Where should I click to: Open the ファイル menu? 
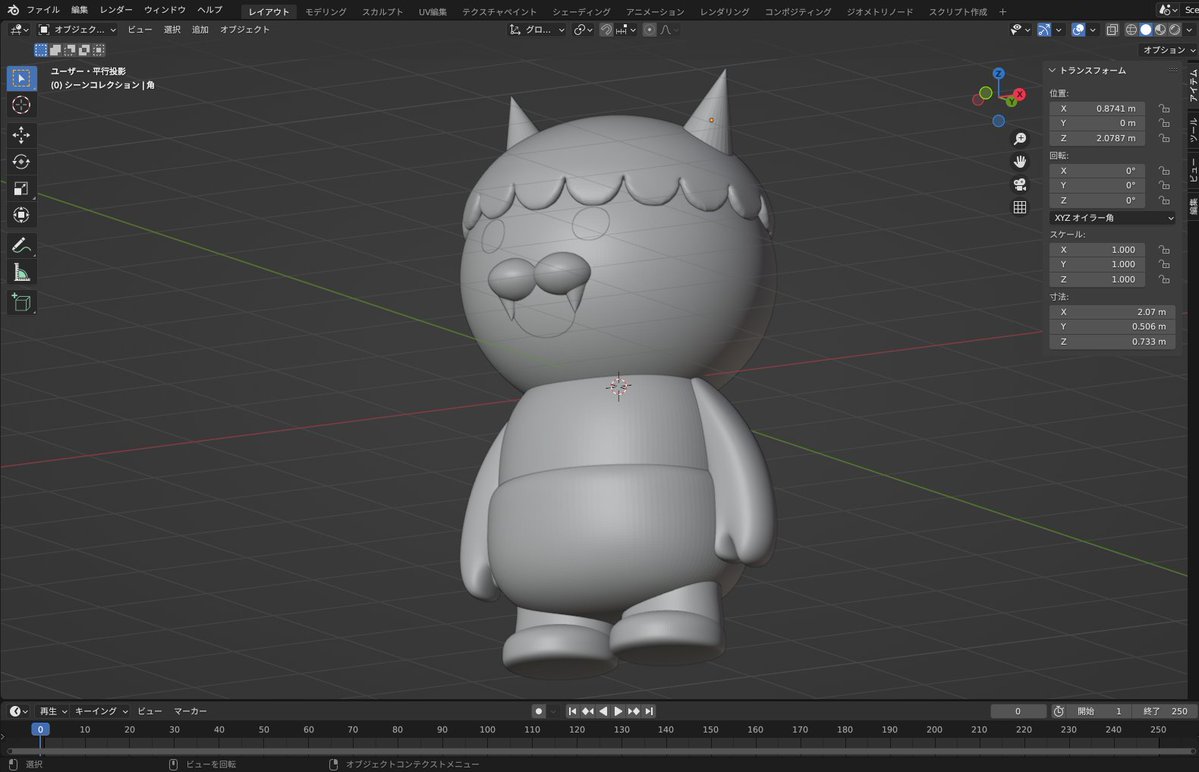point(43,10)
